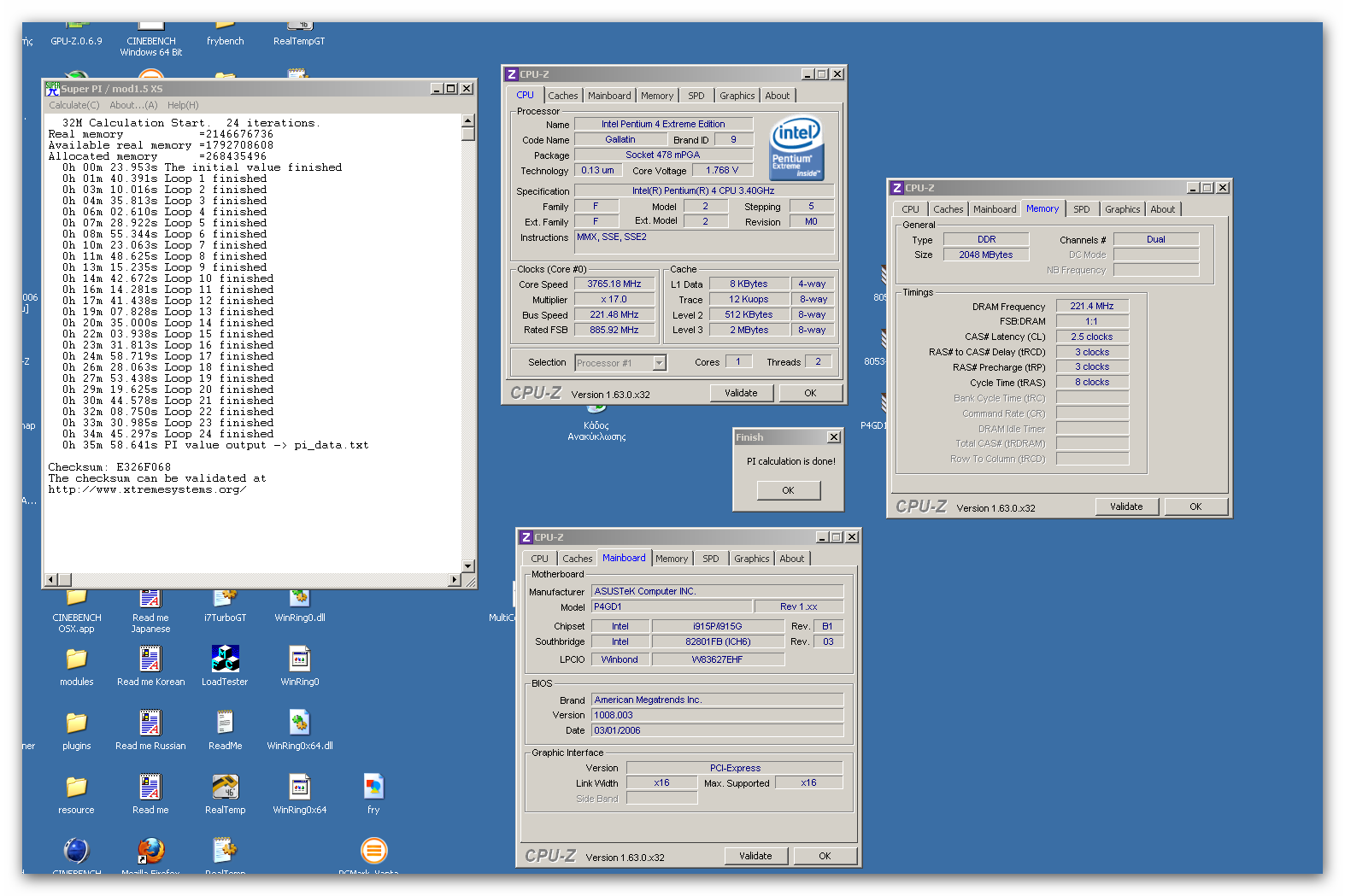This screenshot has height=896, width=1345.
Task: Launch the RealTemp application icon
Action: (x=225, y=787)
